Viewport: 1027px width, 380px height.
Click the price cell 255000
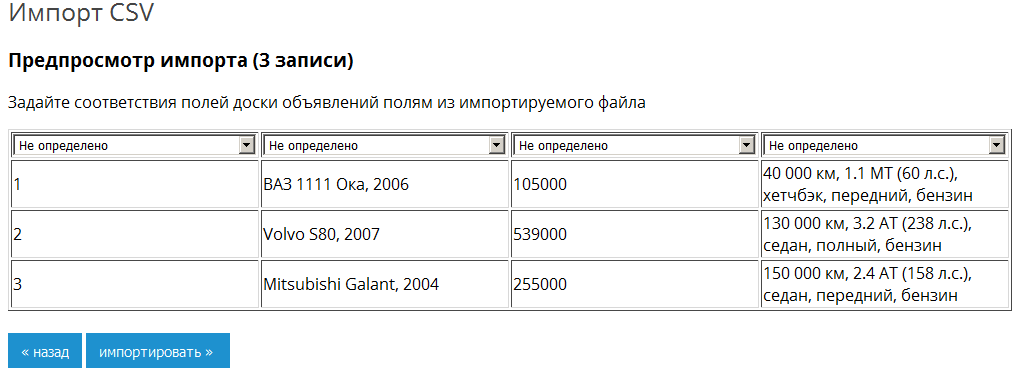tap(635, 284)
